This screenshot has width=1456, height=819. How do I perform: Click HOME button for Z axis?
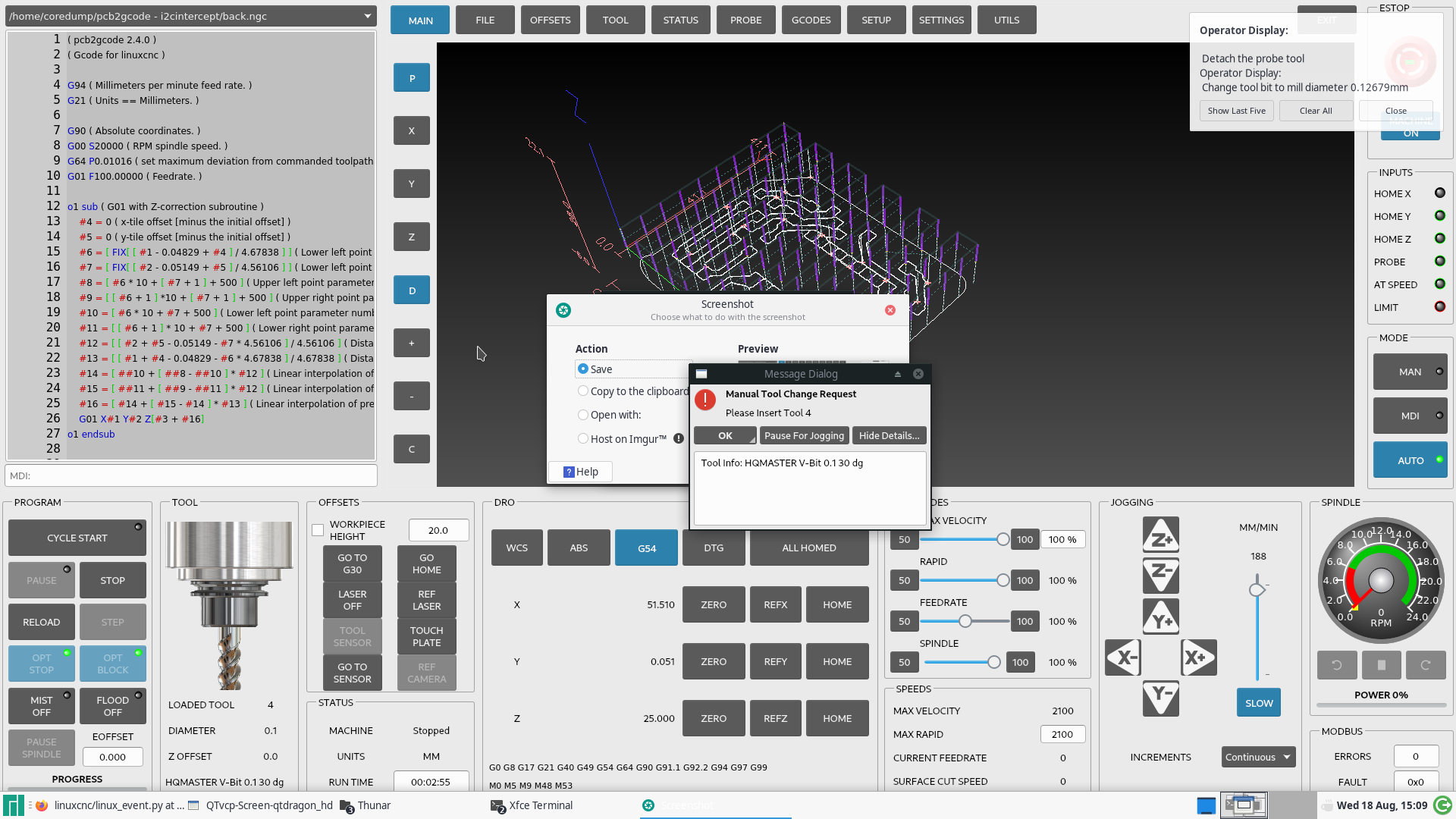pos(837,718)
